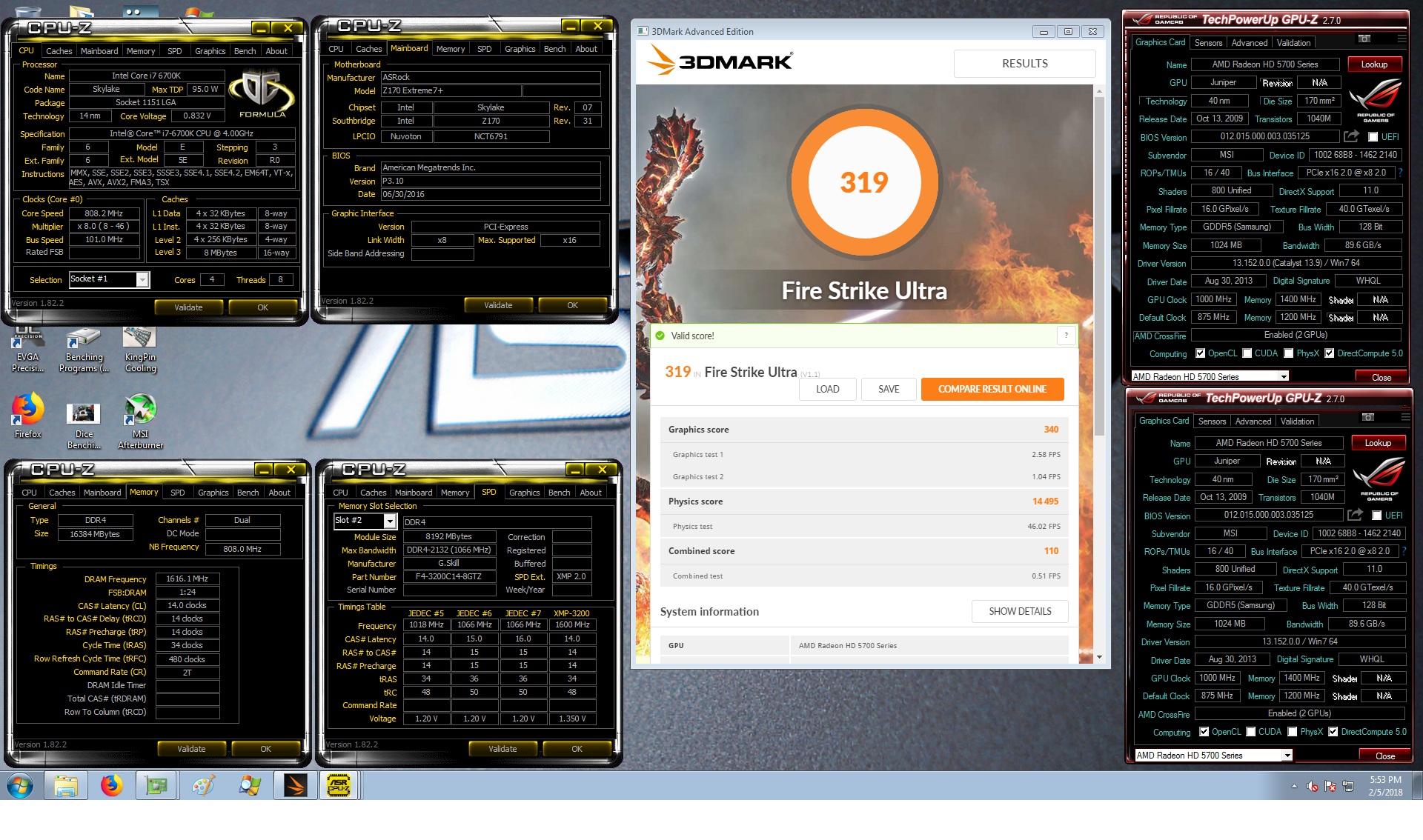Click the GPU-Z circuit board taskbar icon

(x=156, y=785)
